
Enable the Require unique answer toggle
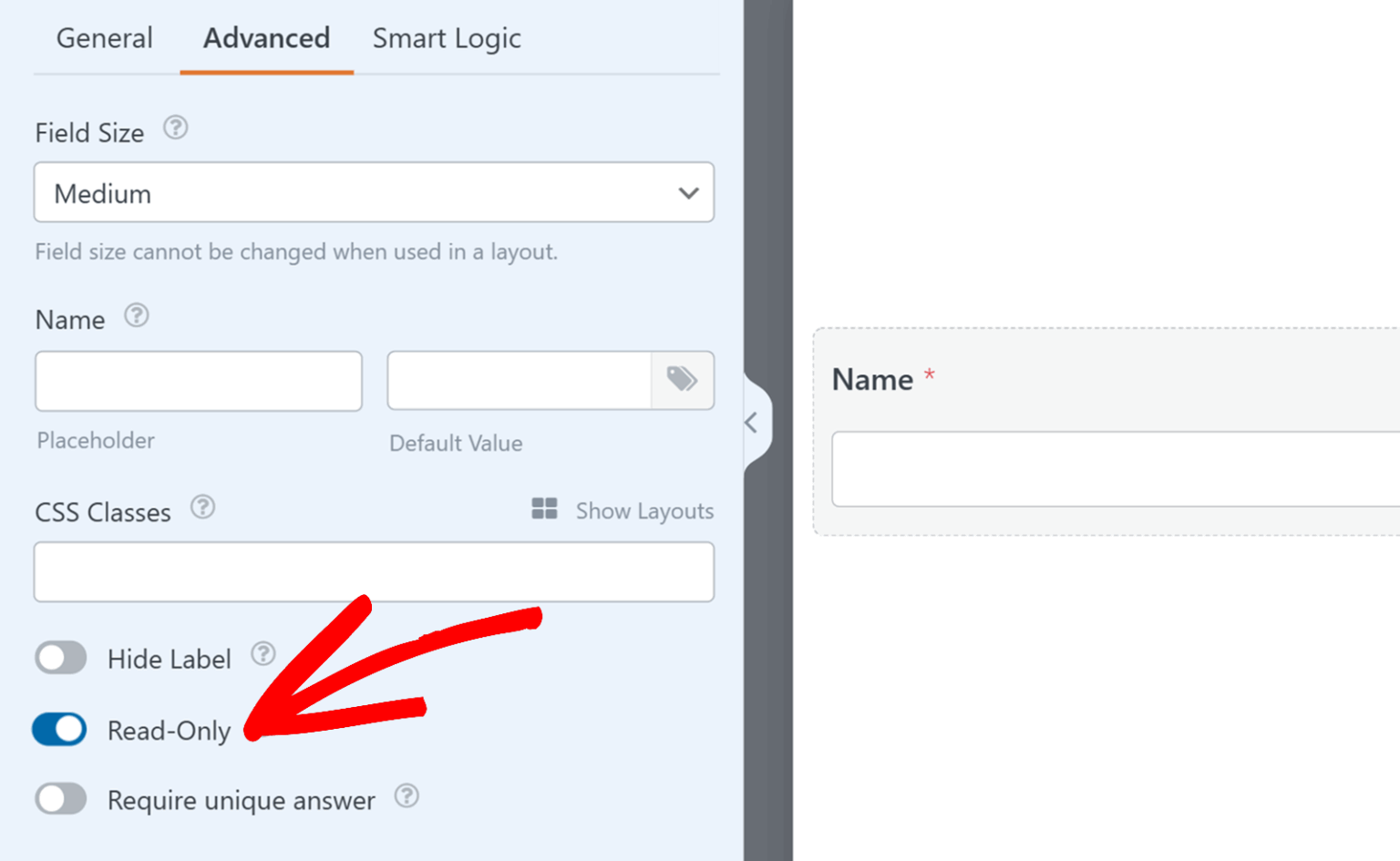[59, 799]
